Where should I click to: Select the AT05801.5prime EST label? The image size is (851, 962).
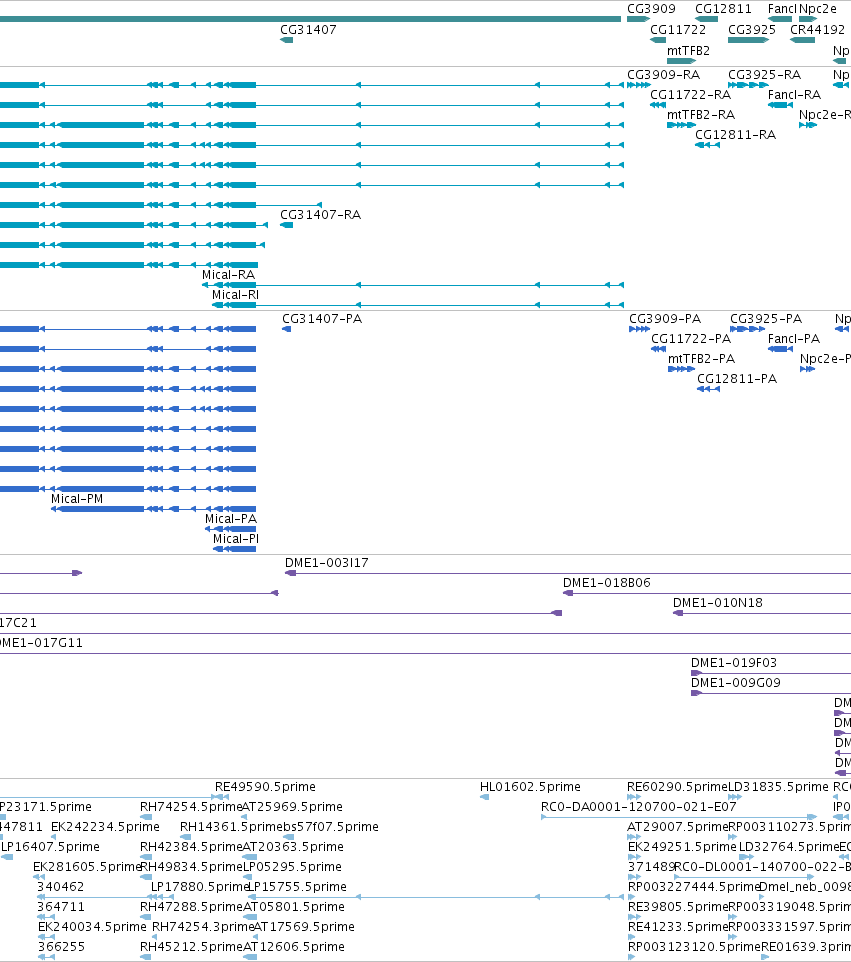[x=294, y=907]
